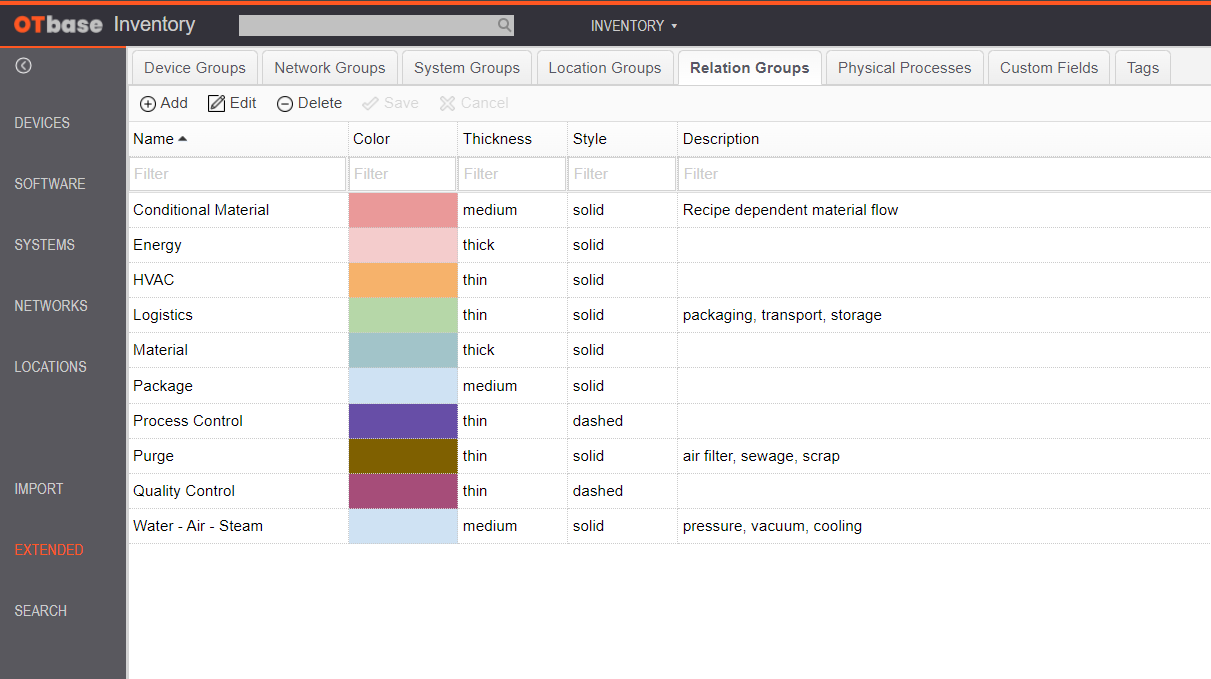Viewport: 1211px width, 679px height.
Task: Collapse the sidebar using the back chevron
Action: click(x=22, y=64)
